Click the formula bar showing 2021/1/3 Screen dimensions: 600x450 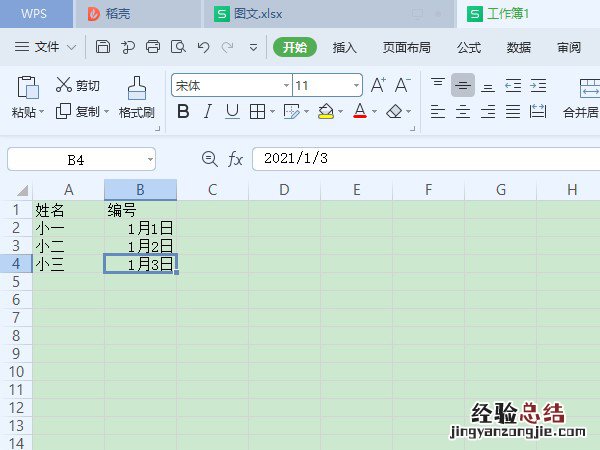pyautogui.click(x=420, y=159)
